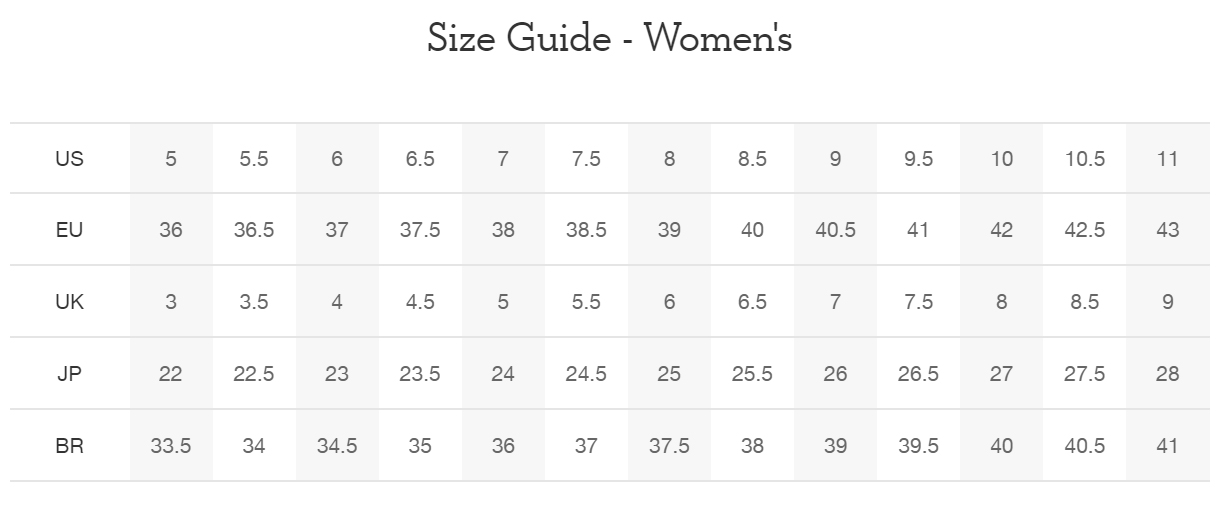
Task: Click BR size 37.5 cell
Action: (669, 446)
